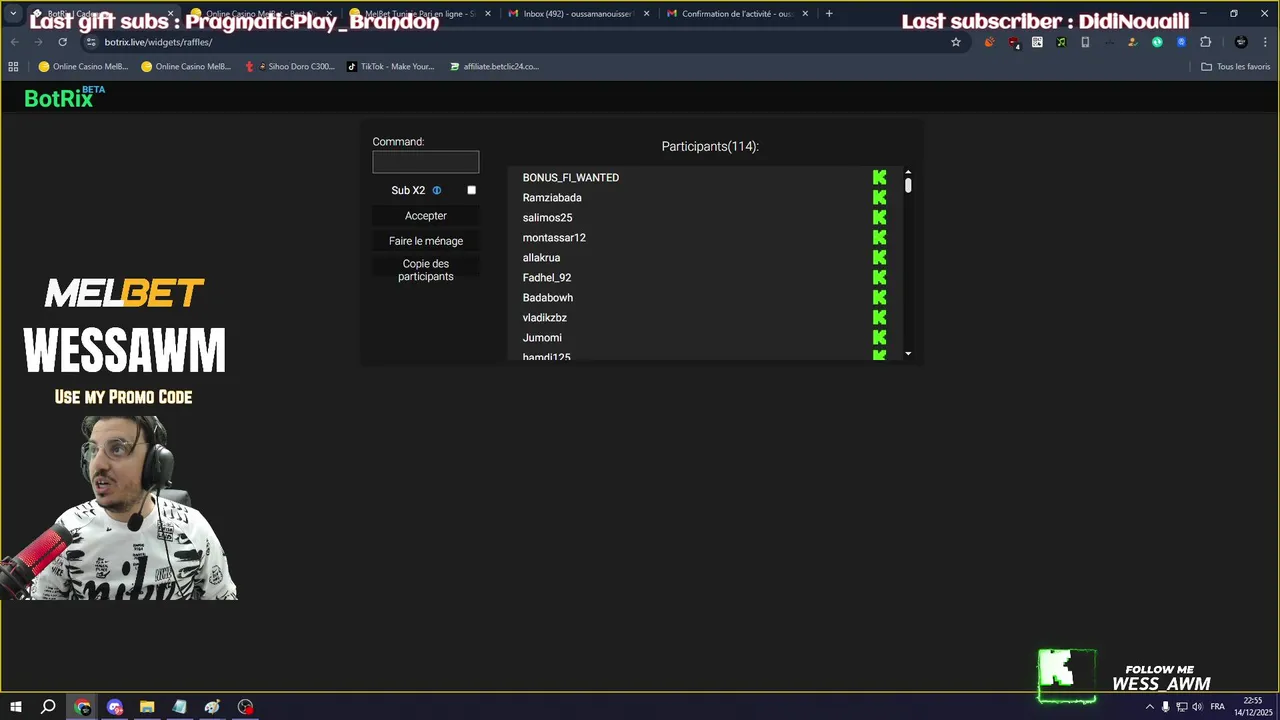Image resolution: width=1280 pixels, height=720 pixels.
Task: Switch FRA keyboard language
Action: click(x=1217, y=707)
